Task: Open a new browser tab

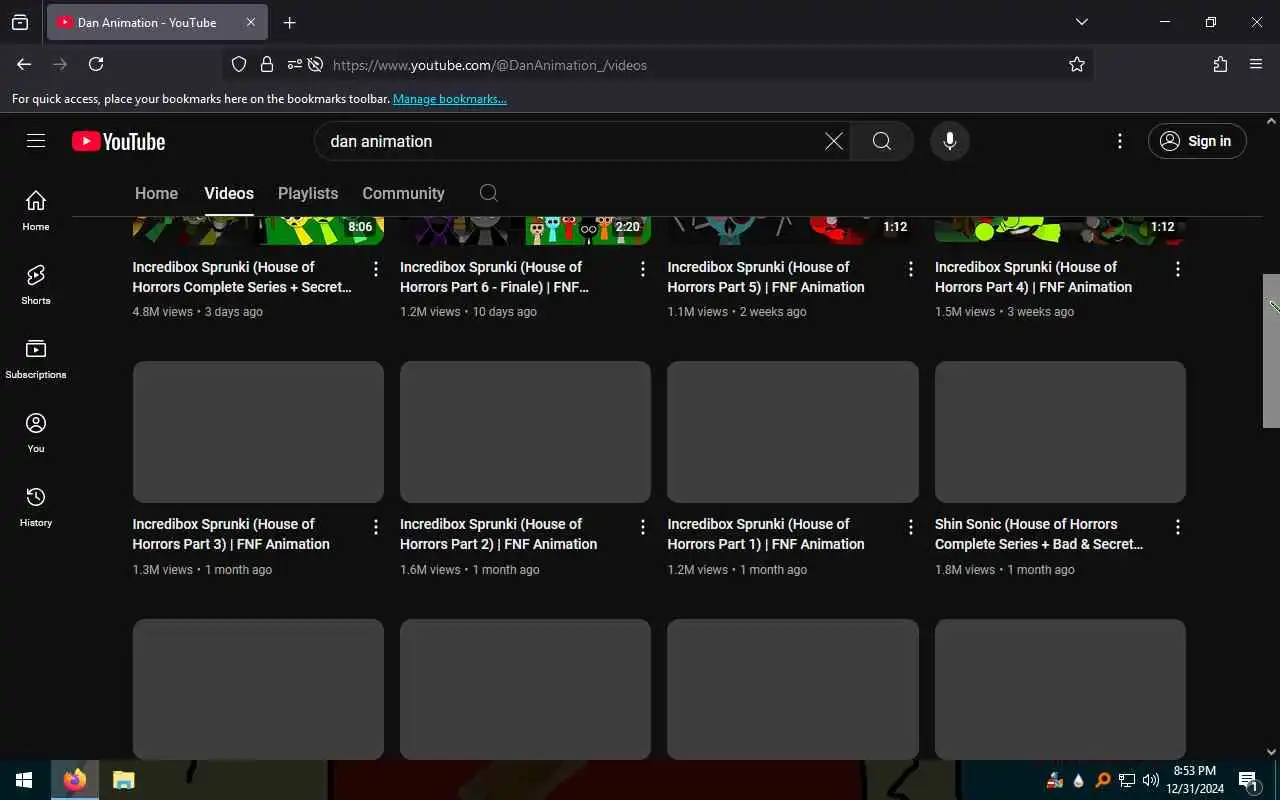Action: pos(289,22)
